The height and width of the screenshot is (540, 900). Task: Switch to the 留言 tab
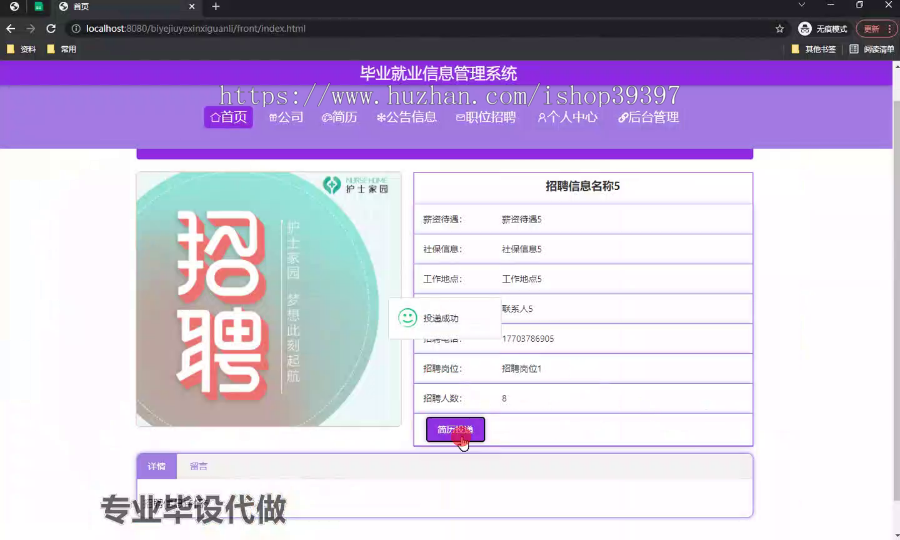coord(199,466)
